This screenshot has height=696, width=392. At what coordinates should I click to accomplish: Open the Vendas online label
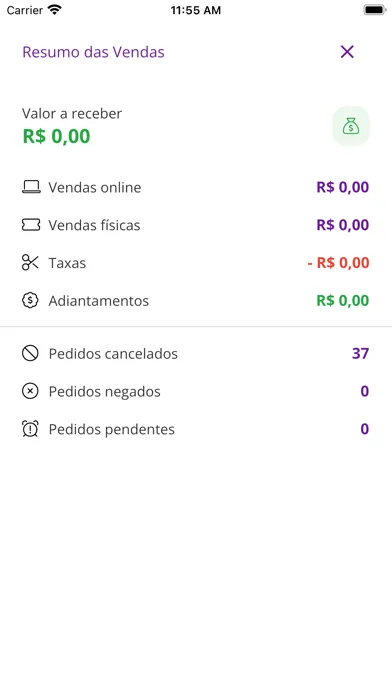pos(95,187)
